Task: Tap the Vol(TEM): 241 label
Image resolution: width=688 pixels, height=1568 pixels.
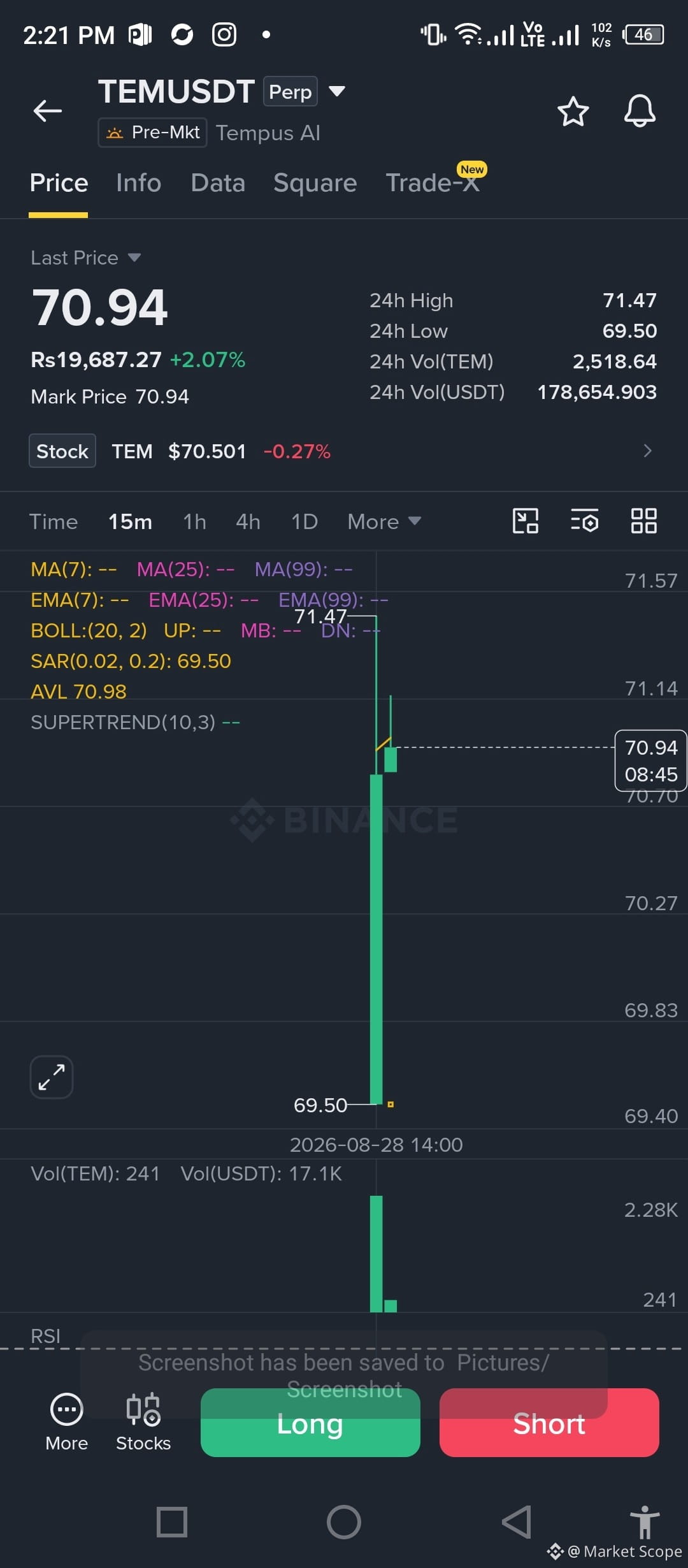Action: (x=95, y=1173)
